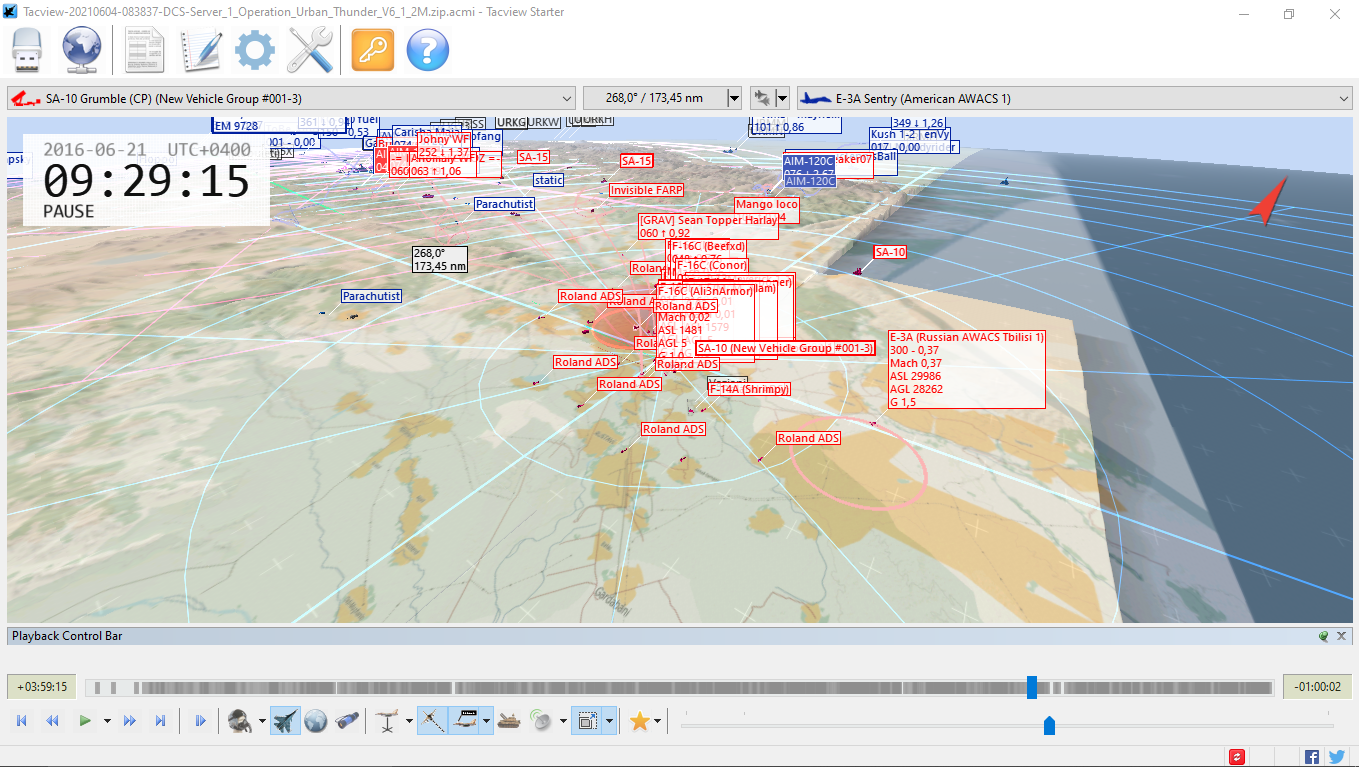Image resolution: width=1359 pixels, height=767 pixels.
Task: Click the radar dish icon
Action: [x=541, y=721]
